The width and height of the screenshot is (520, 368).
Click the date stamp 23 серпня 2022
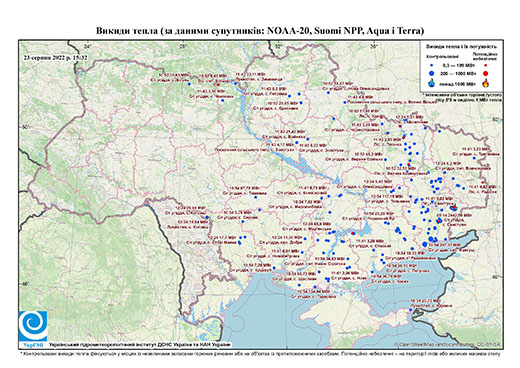tap(55, 57)
